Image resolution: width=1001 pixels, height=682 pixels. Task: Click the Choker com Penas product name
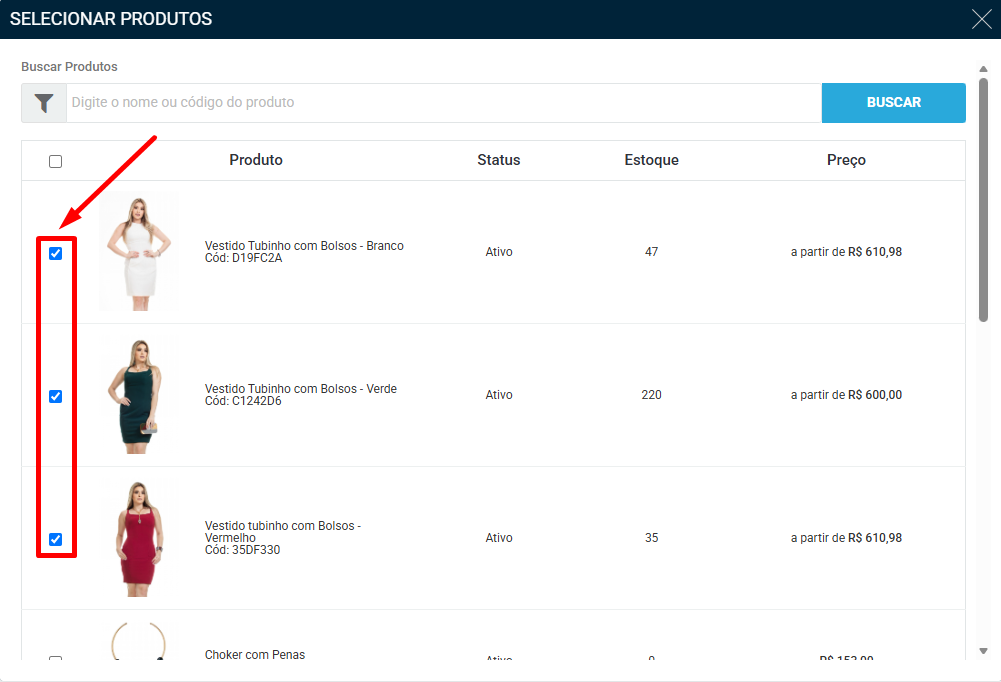point(255,655)
